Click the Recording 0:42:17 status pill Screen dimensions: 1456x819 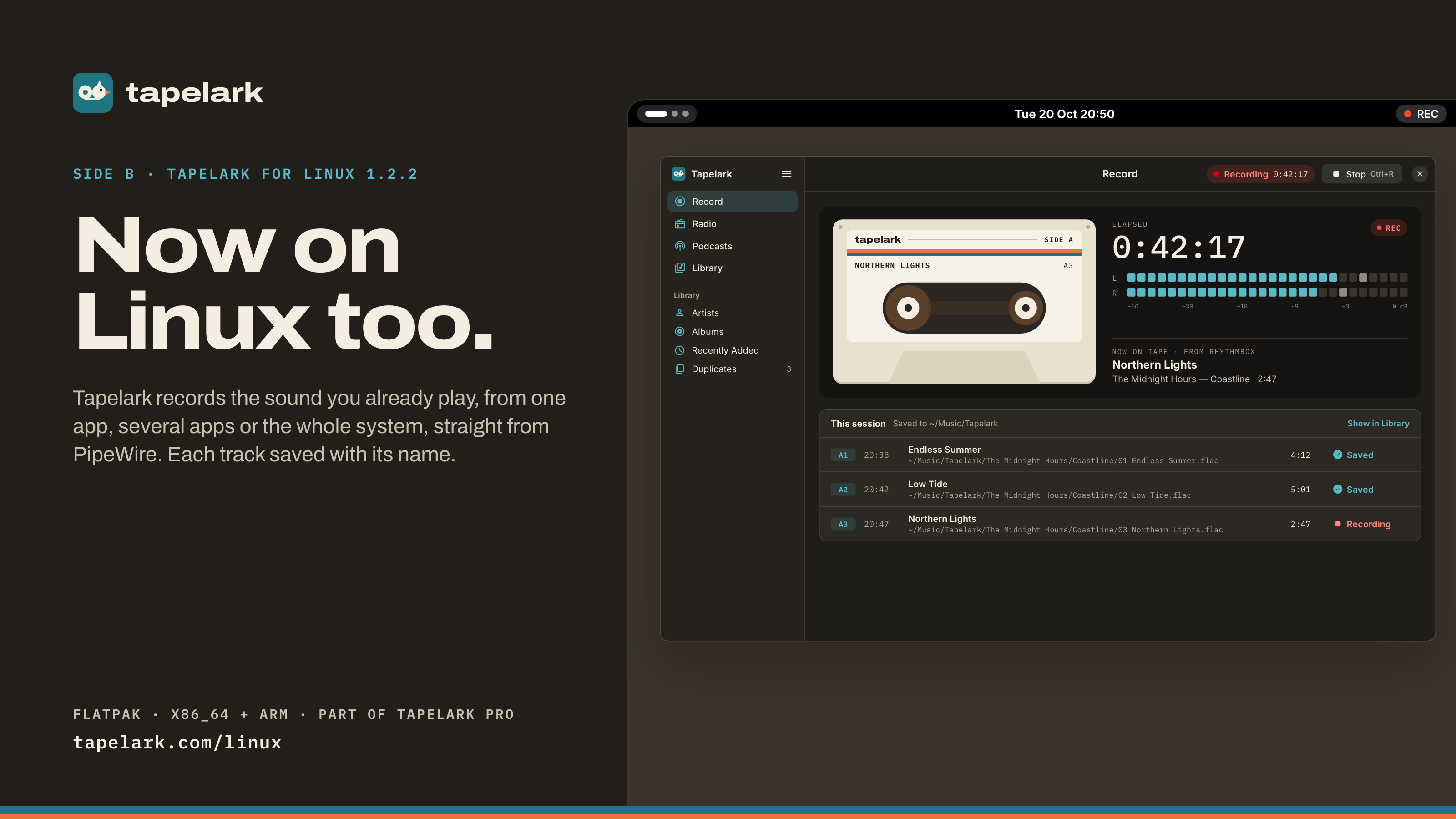coord(1260,174)
